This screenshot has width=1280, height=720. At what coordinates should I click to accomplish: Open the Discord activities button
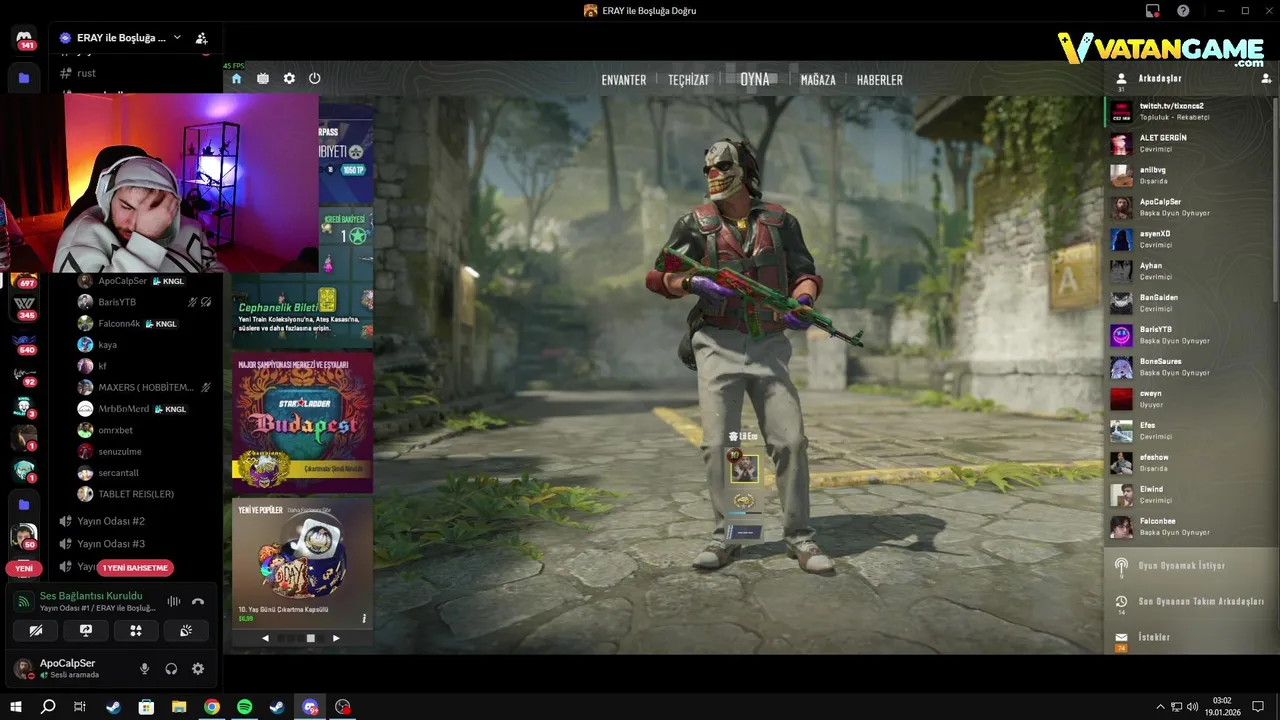tap(136, 630)
